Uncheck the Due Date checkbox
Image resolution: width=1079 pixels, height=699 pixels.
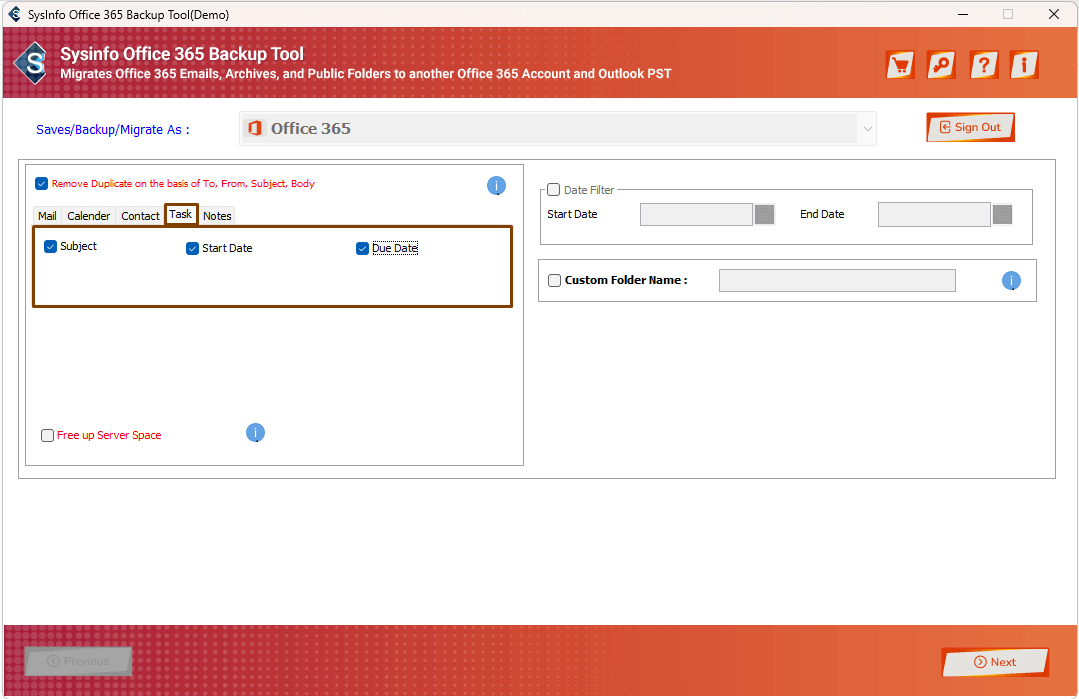tap(363, 248)
